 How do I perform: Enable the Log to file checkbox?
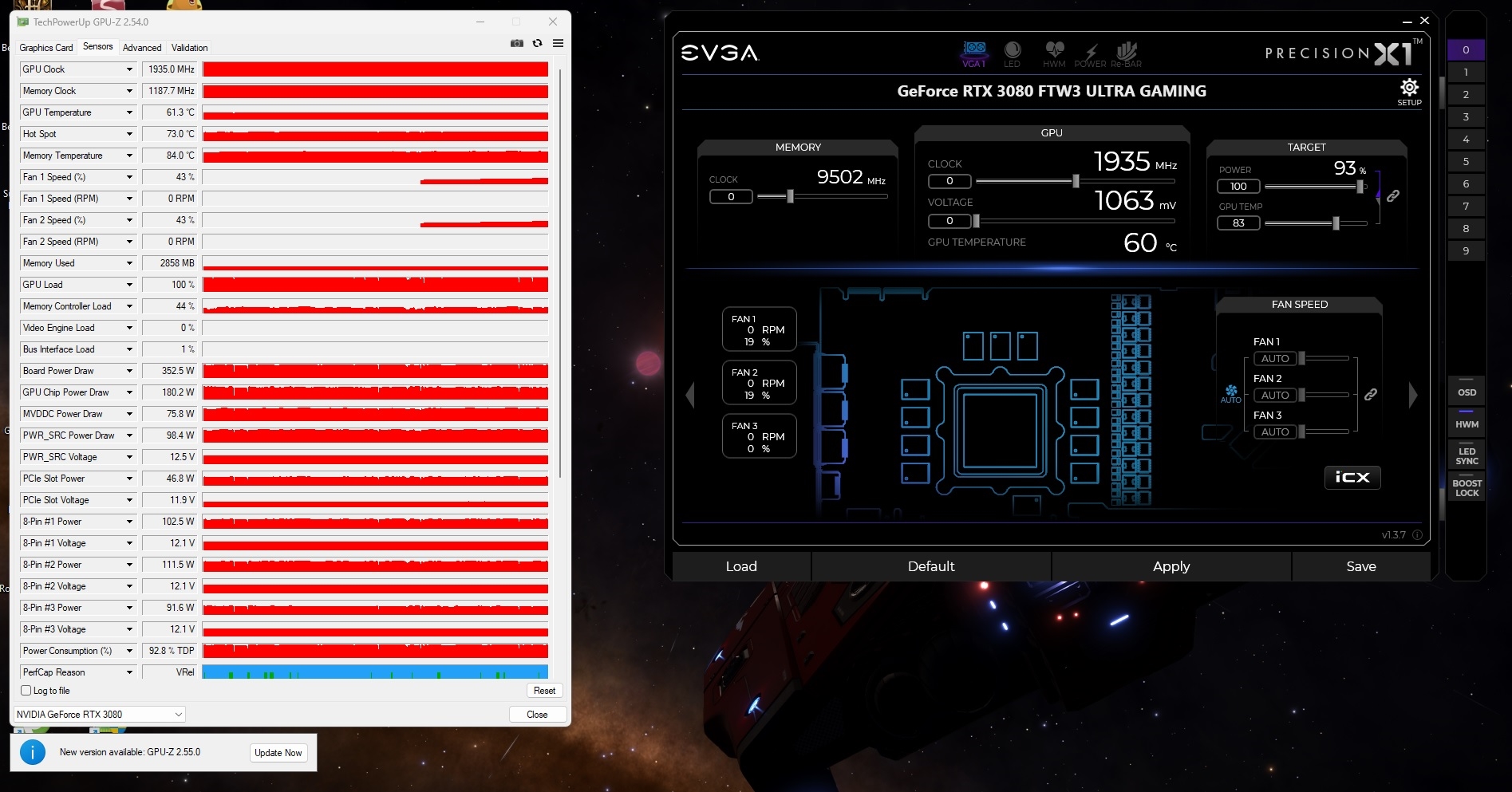click(26, 691)
